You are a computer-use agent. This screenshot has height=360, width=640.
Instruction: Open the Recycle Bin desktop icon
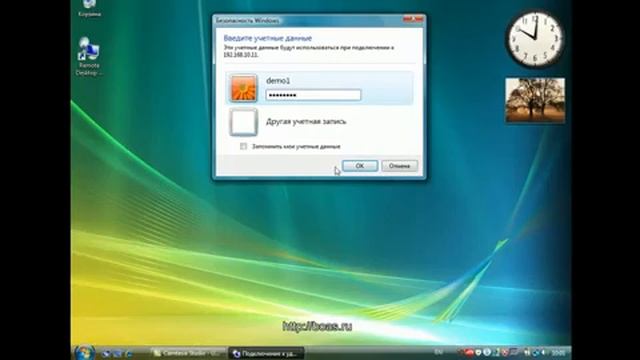pos(89,8)
